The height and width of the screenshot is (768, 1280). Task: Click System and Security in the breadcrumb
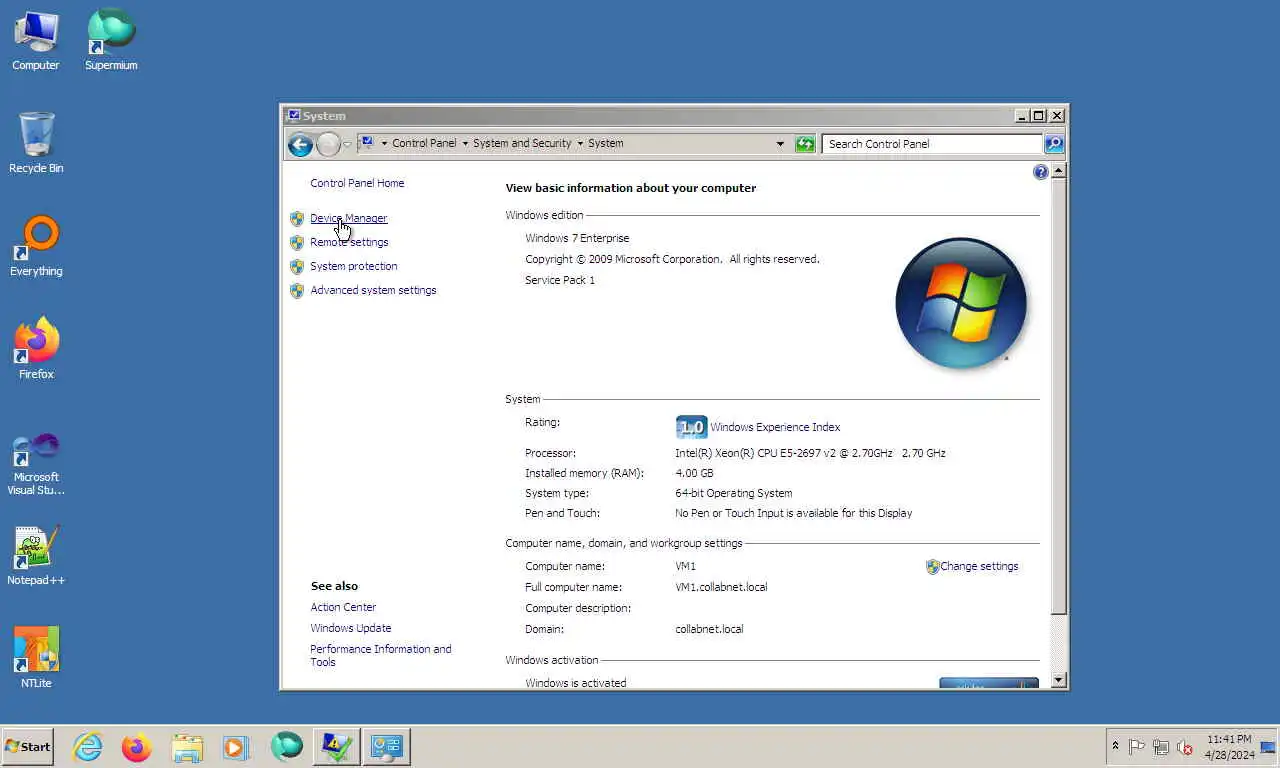pyautogui.click(x=522, y=144)
